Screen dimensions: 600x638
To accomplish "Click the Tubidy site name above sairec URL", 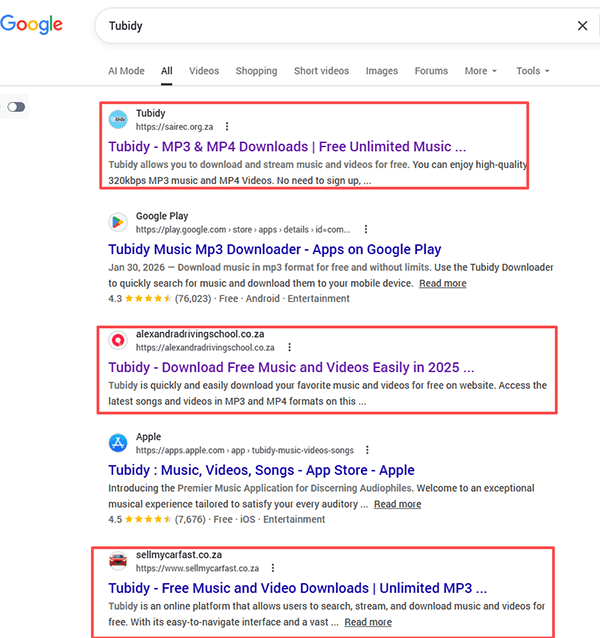I will [151, 113].
